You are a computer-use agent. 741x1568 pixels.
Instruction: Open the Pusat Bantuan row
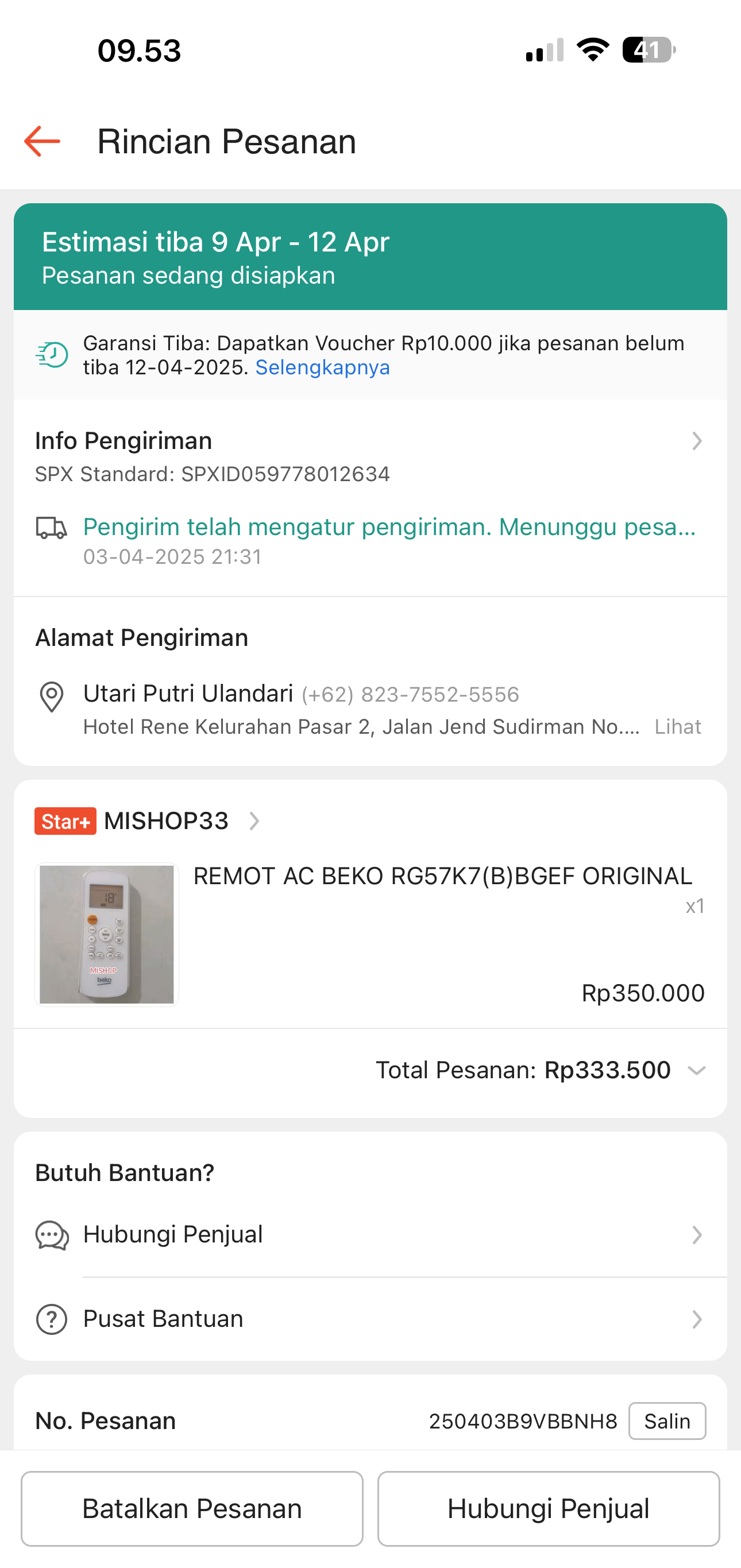point(370,1319)
